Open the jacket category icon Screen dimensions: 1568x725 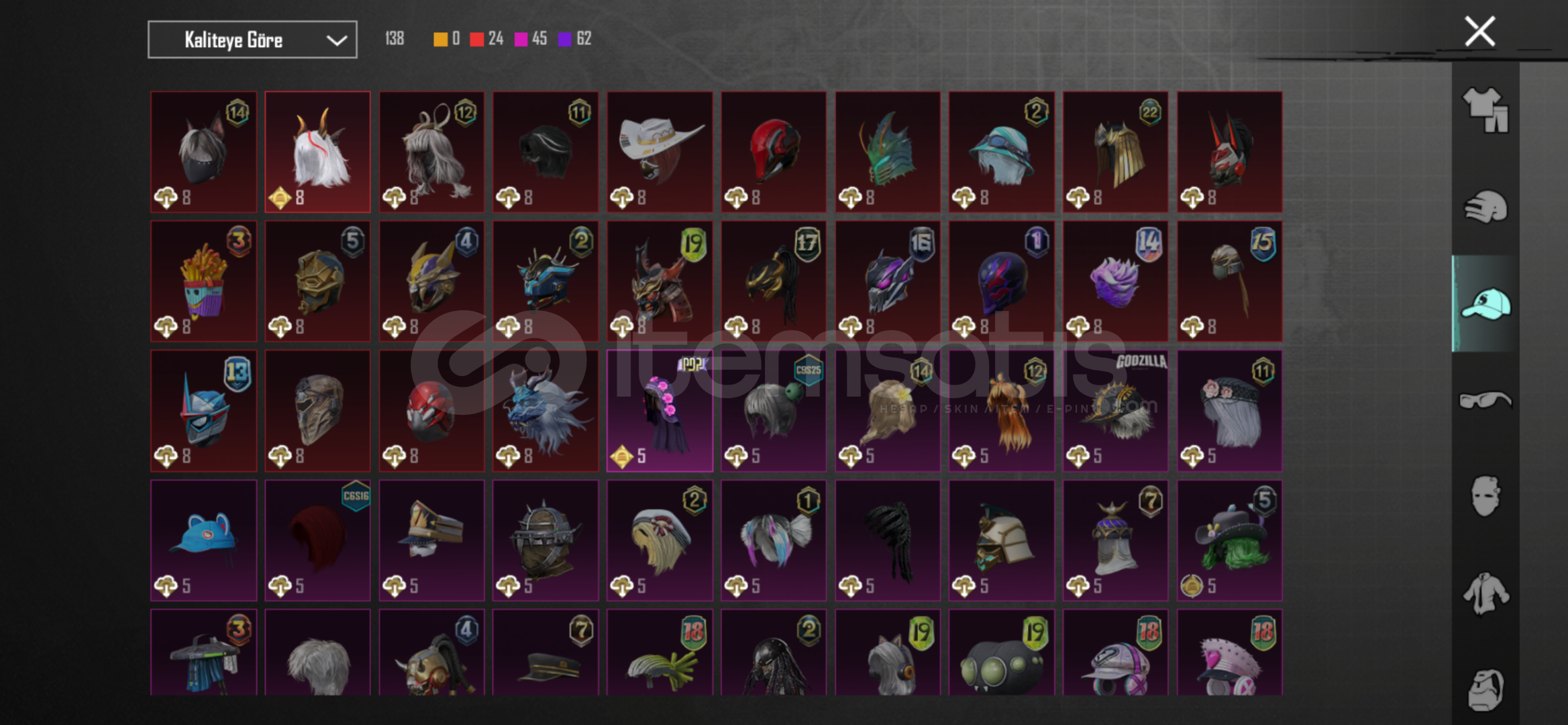[1485, 593]
